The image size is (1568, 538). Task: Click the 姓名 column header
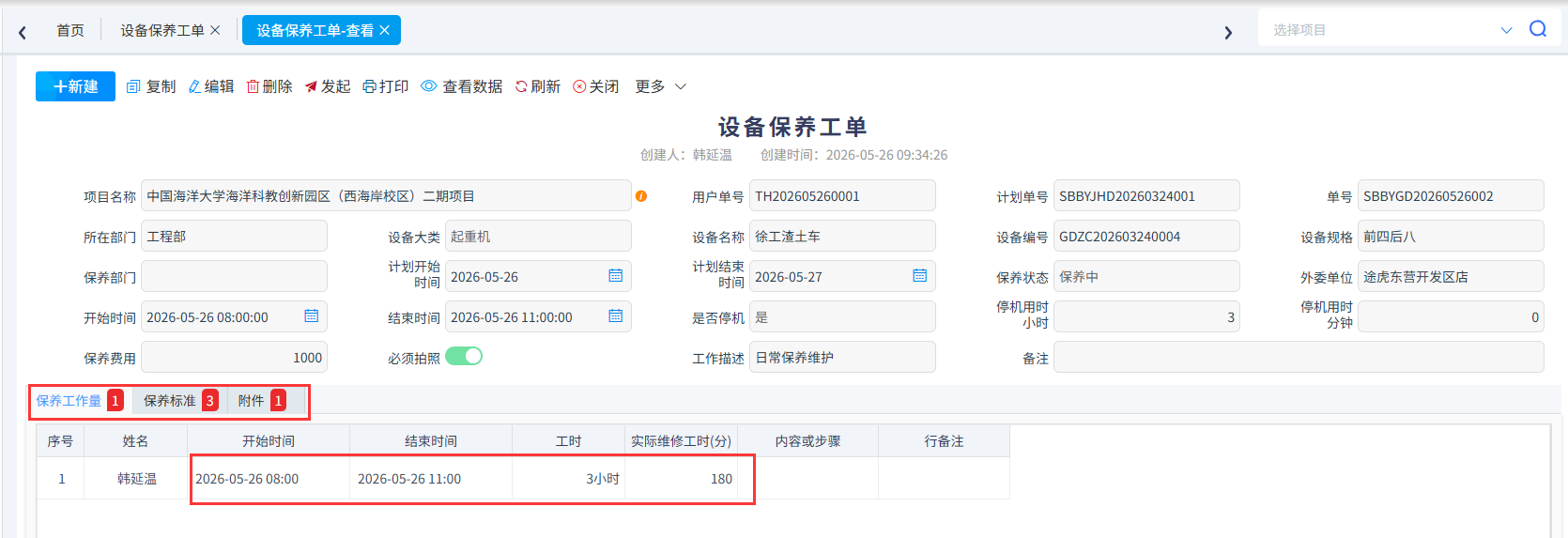coord(136,441)
